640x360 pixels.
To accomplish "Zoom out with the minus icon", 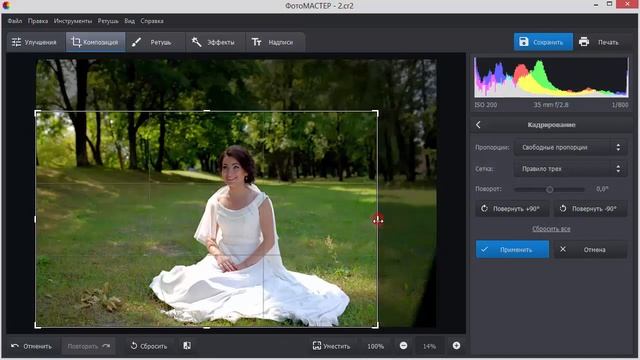I will (403, 346).
